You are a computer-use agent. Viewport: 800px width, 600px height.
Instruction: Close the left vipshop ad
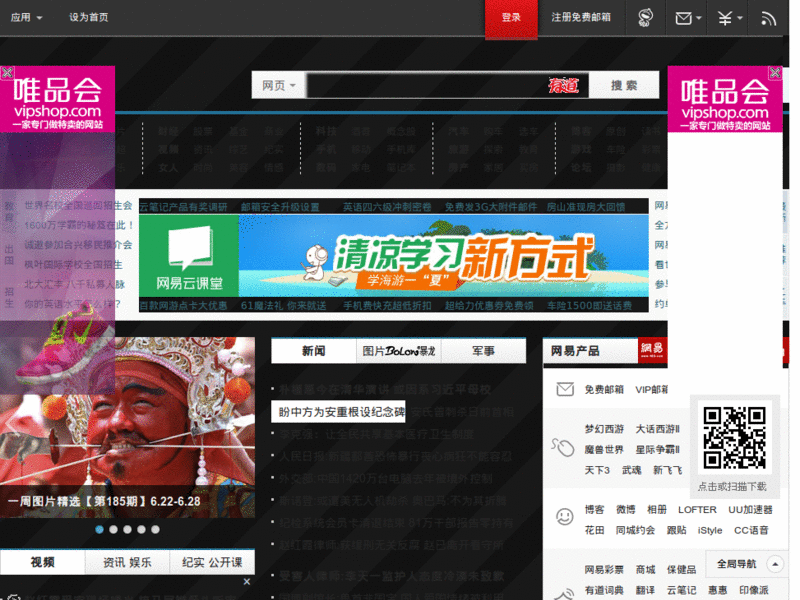pyautogui.click(x=7, y=72)
